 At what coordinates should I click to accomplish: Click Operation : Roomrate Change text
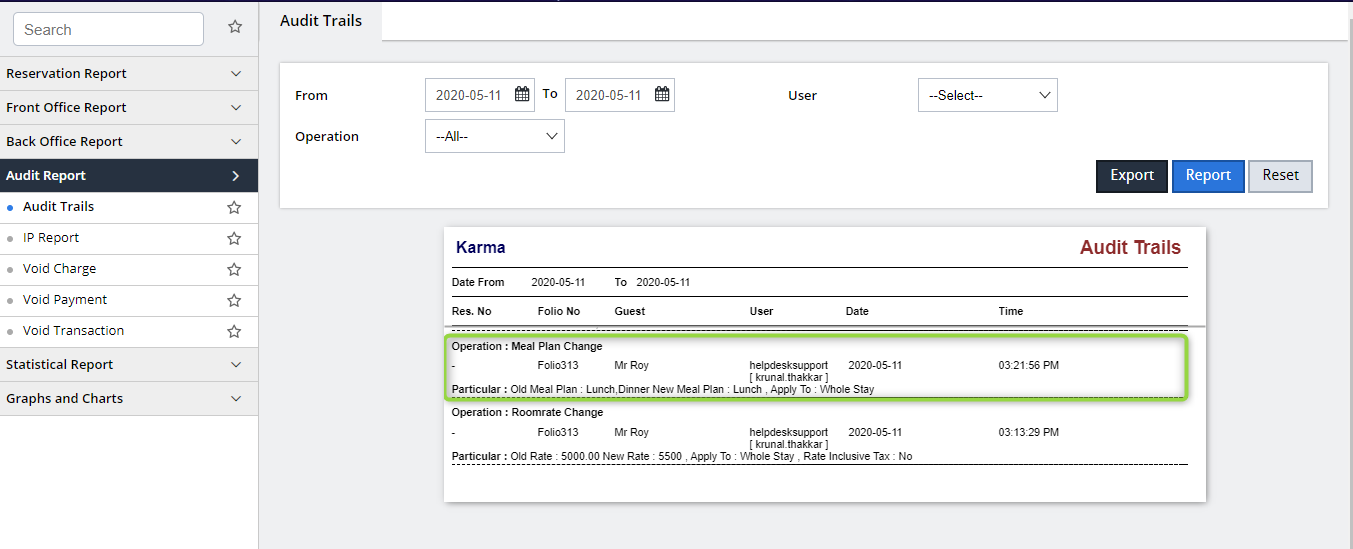click(527, 412)
